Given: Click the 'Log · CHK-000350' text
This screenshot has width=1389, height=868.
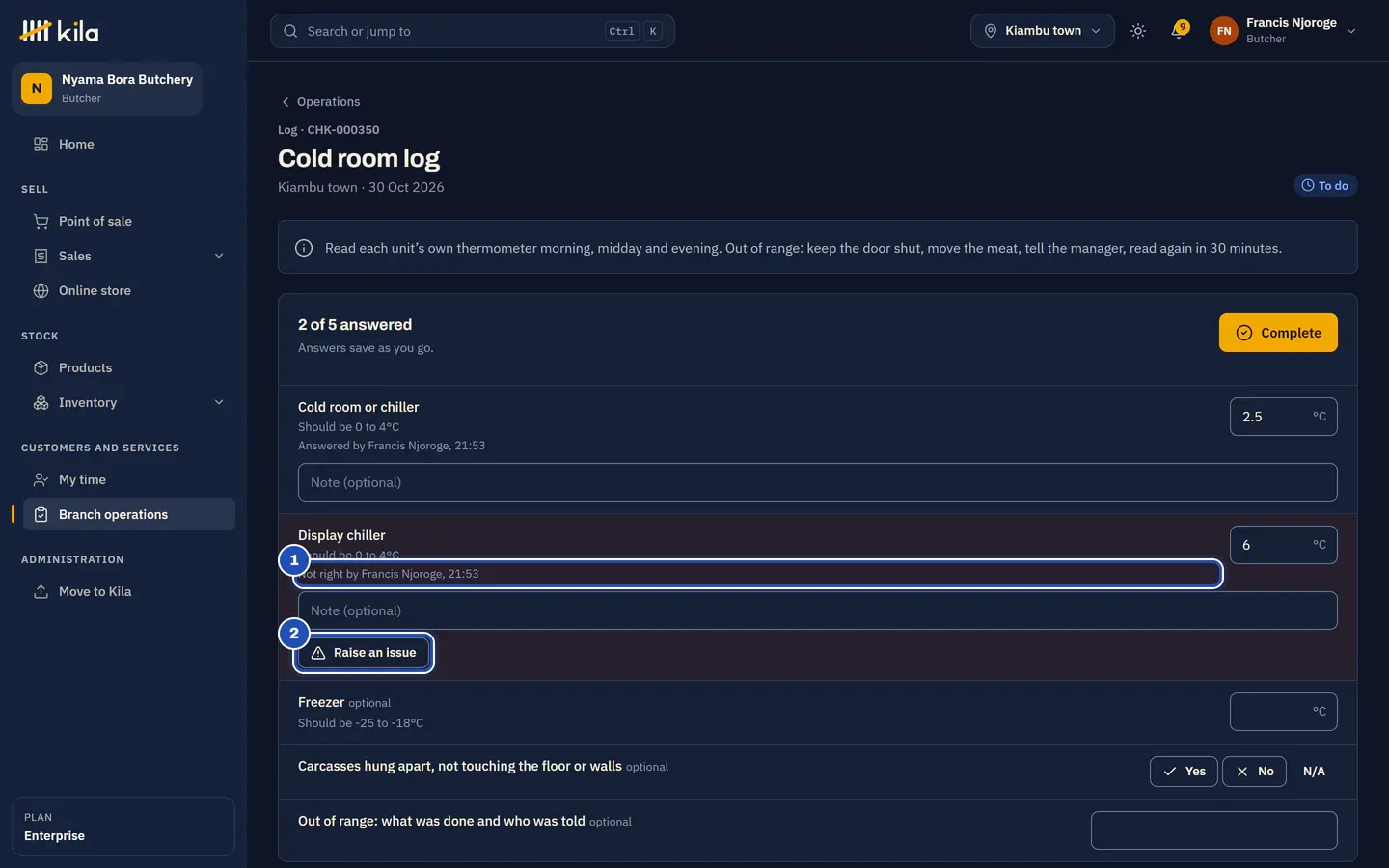Looking at the screenshot, I should click(x=329, y=130).
